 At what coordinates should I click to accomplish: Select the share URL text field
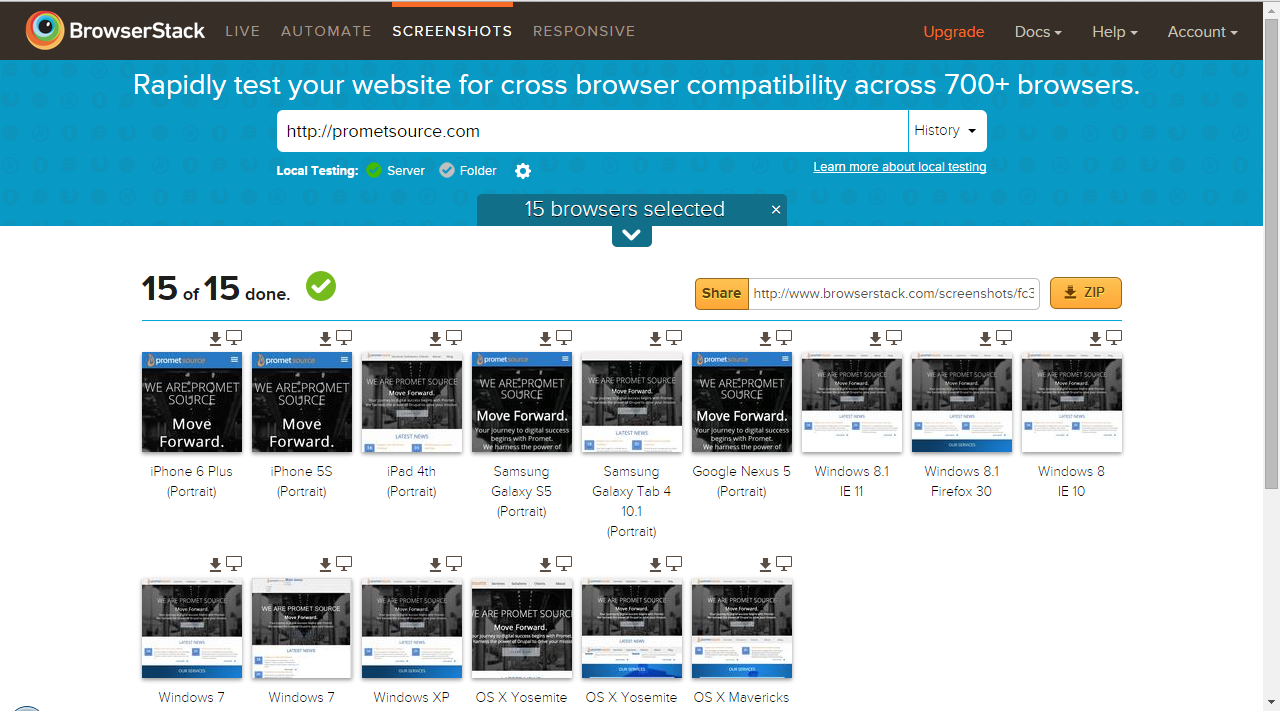point(894,293)
